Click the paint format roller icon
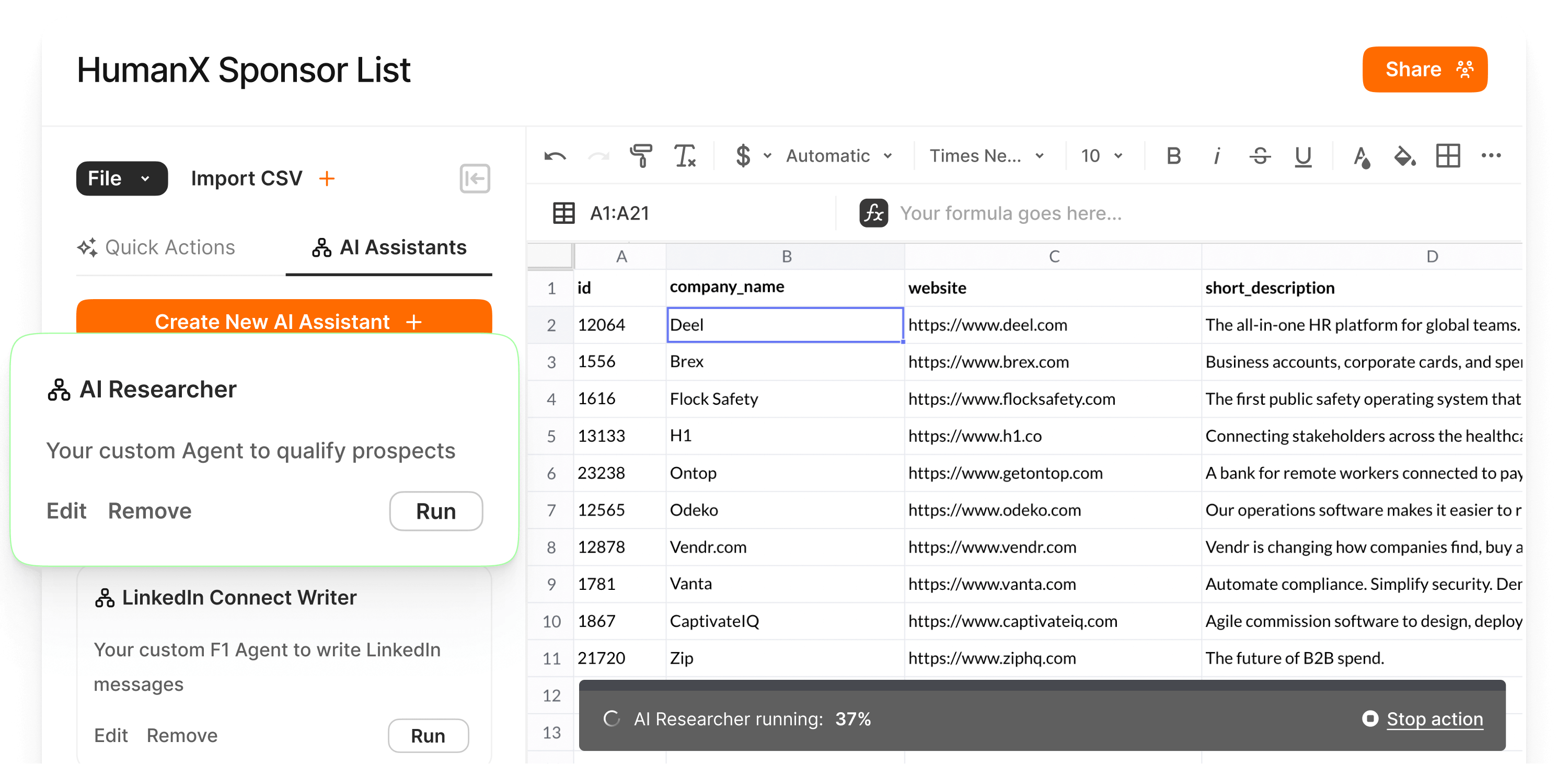The width and height of the screenshot is (1568, 764). pos(640,156)
